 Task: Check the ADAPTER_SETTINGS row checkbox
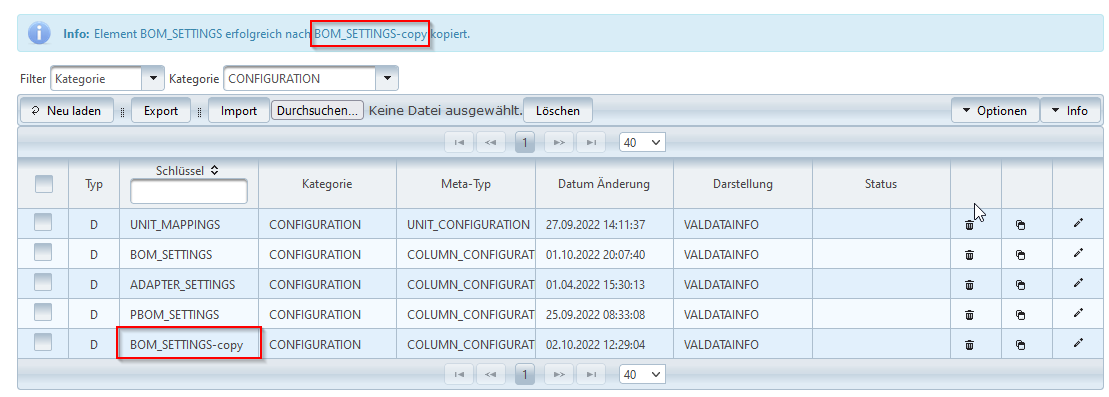click(44, 283)
